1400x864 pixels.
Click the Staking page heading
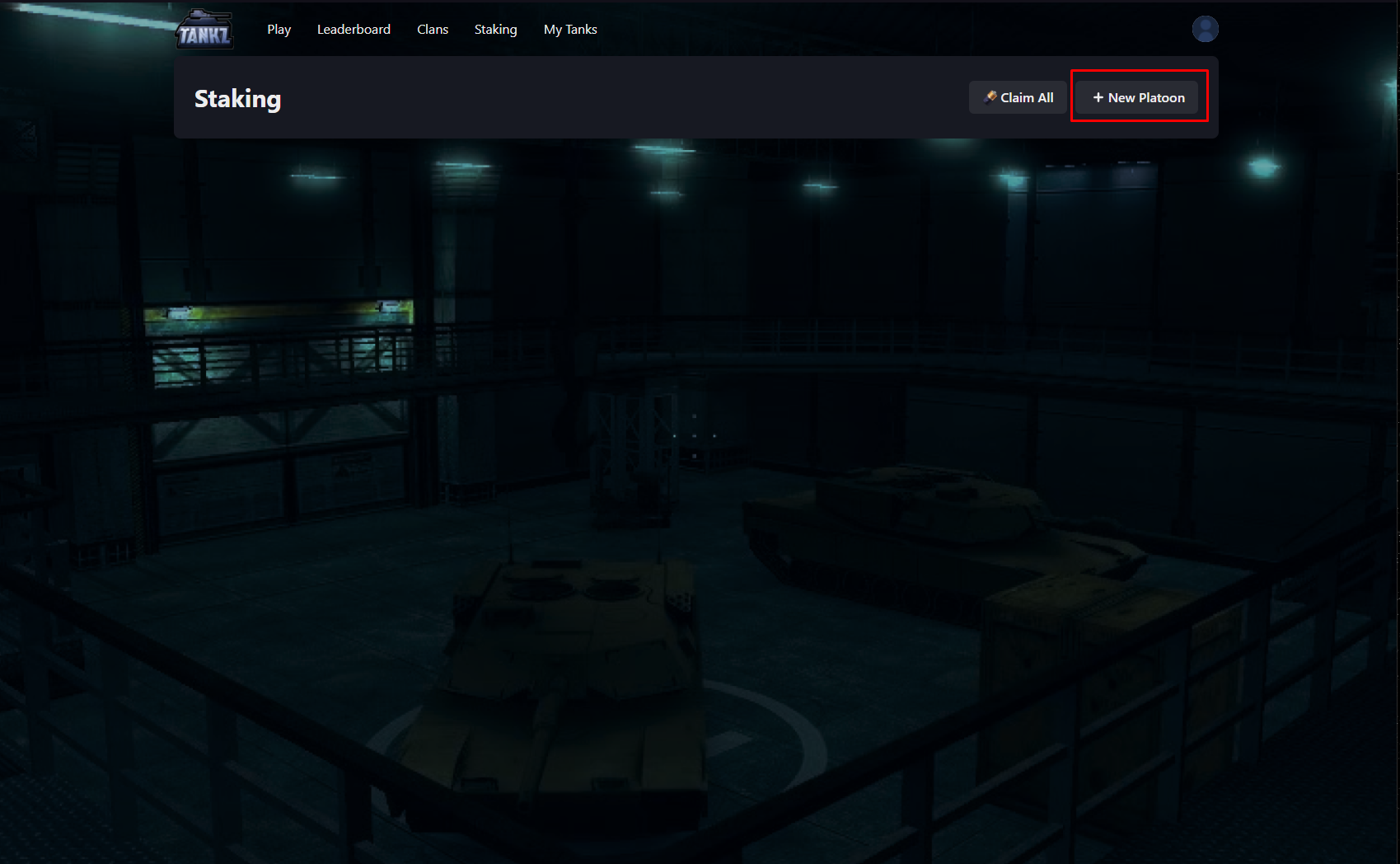tap(237, 99)
